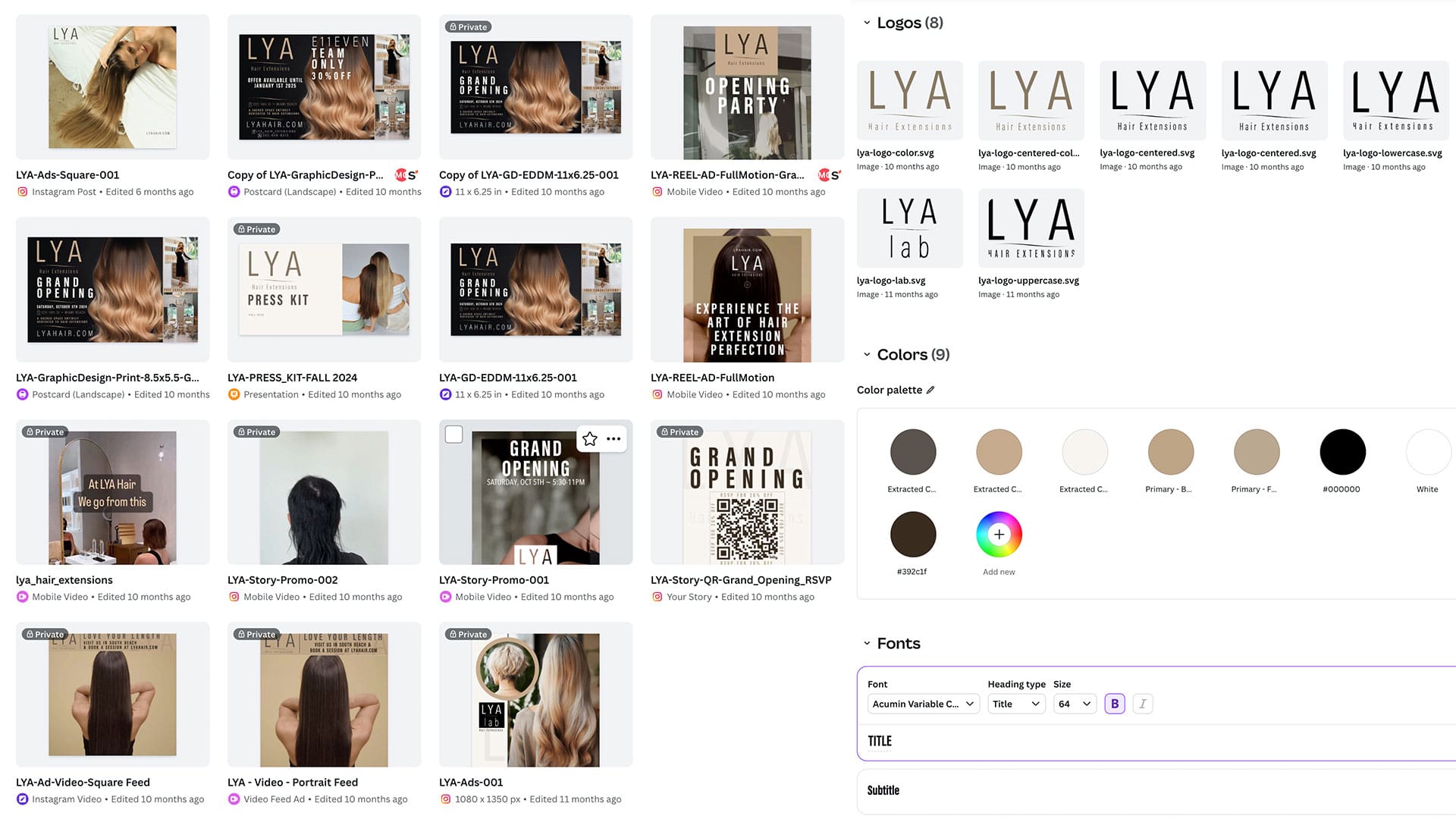Open the LYA-Story-QR-Grand_Opening_RSVP thumbnail
The height and width of the screenshot is (819, 1456).
pyautogui.click(x=747, y=493)
